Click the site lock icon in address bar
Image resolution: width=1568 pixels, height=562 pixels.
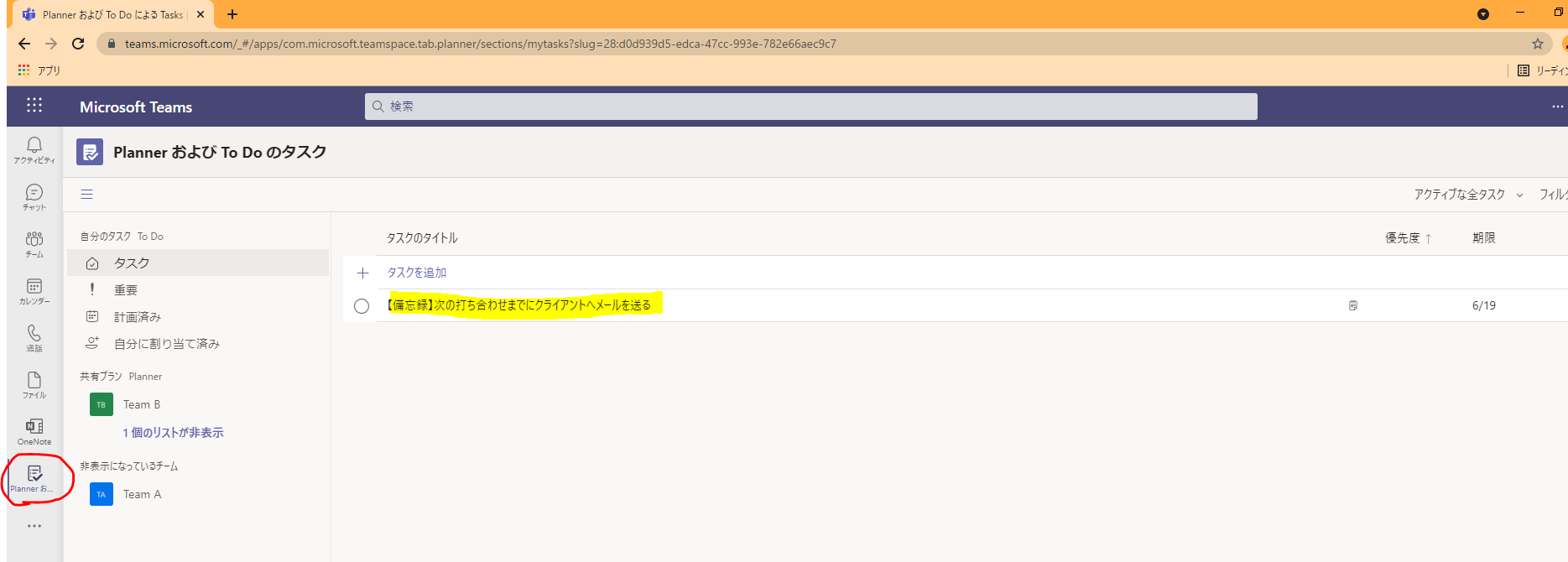[111, 44]
